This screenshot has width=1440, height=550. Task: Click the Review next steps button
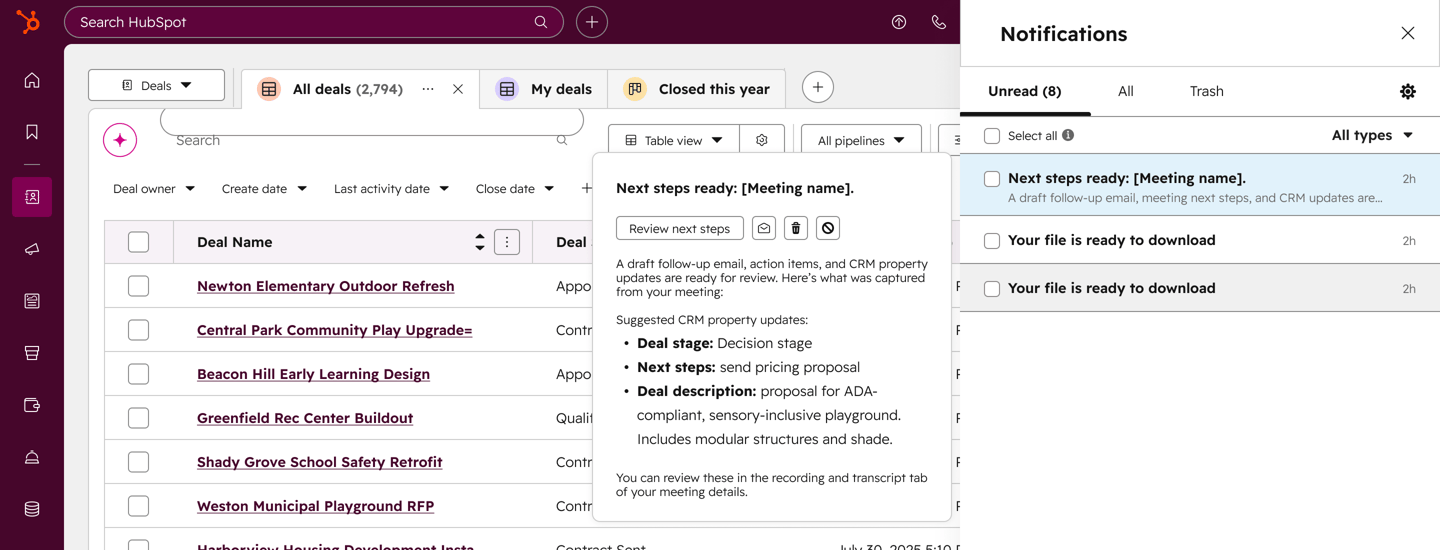tap(680, 228)
